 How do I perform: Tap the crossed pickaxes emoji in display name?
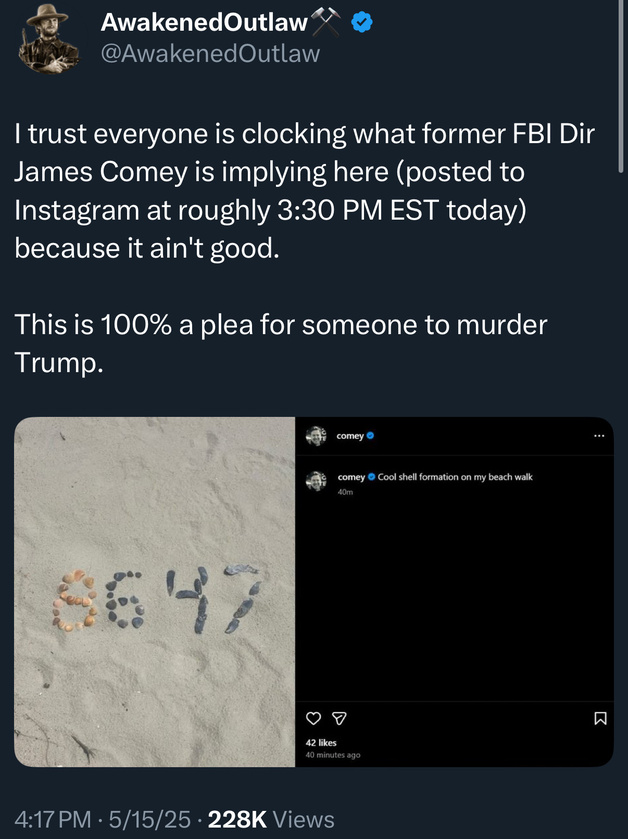pyautogui.click(x=326, y=22)
